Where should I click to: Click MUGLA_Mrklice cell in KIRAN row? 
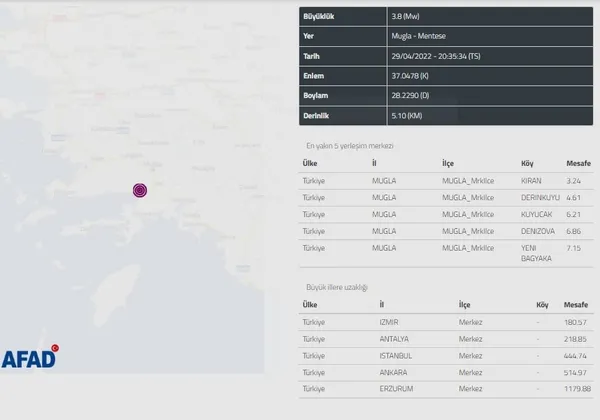click(x=468, y=181)
